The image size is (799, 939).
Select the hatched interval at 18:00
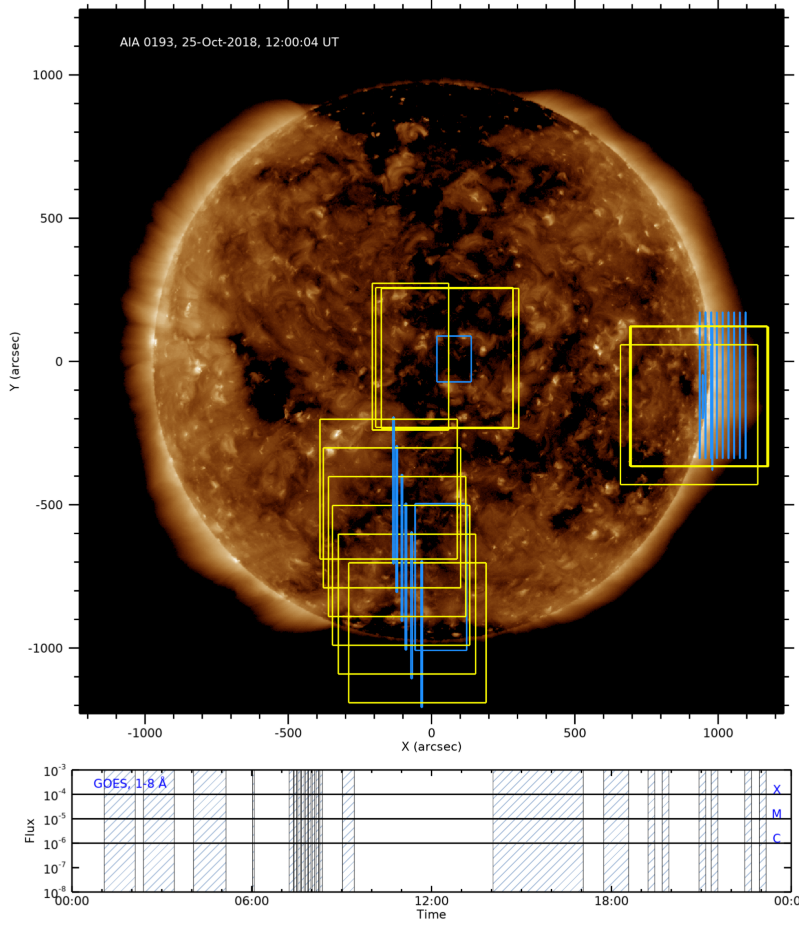pyautogui.click(x=615, y=830)
